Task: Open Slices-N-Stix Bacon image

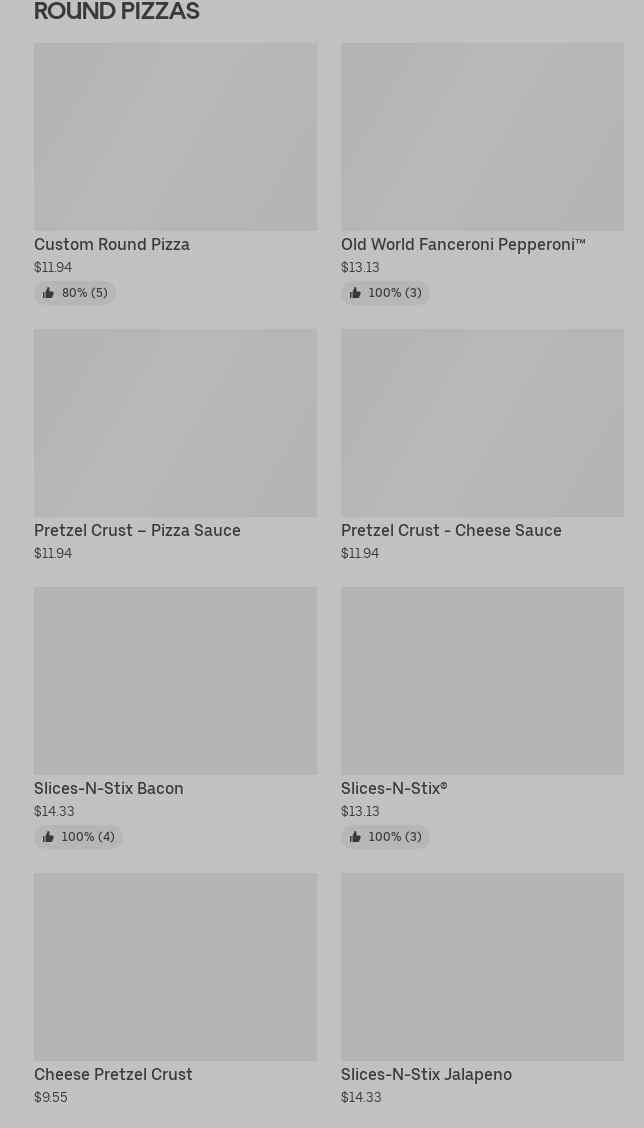Action: (175, 680)
